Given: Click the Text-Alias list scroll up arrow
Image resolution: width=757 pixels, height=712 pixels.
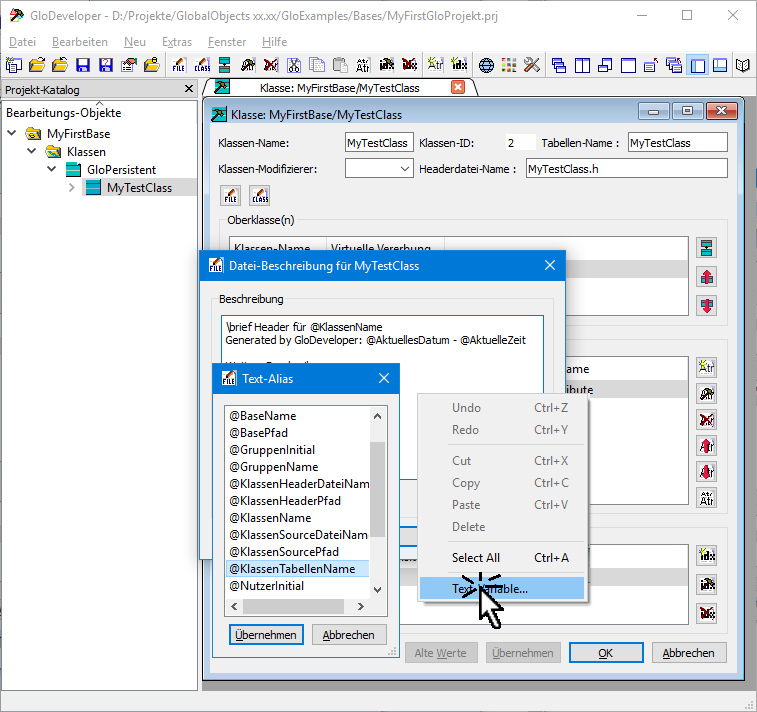Looking at the screenshot, I should tap(378, 416).
